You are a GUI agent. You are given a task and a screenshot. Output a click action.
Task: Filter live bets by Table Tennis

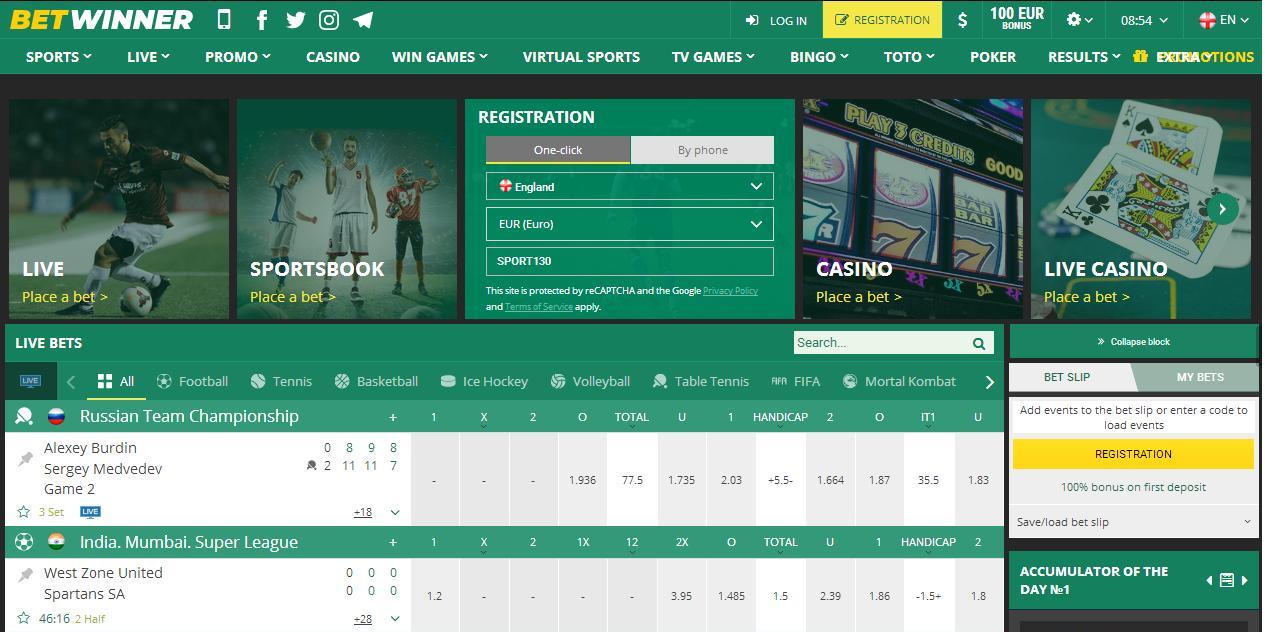point(700,381)
